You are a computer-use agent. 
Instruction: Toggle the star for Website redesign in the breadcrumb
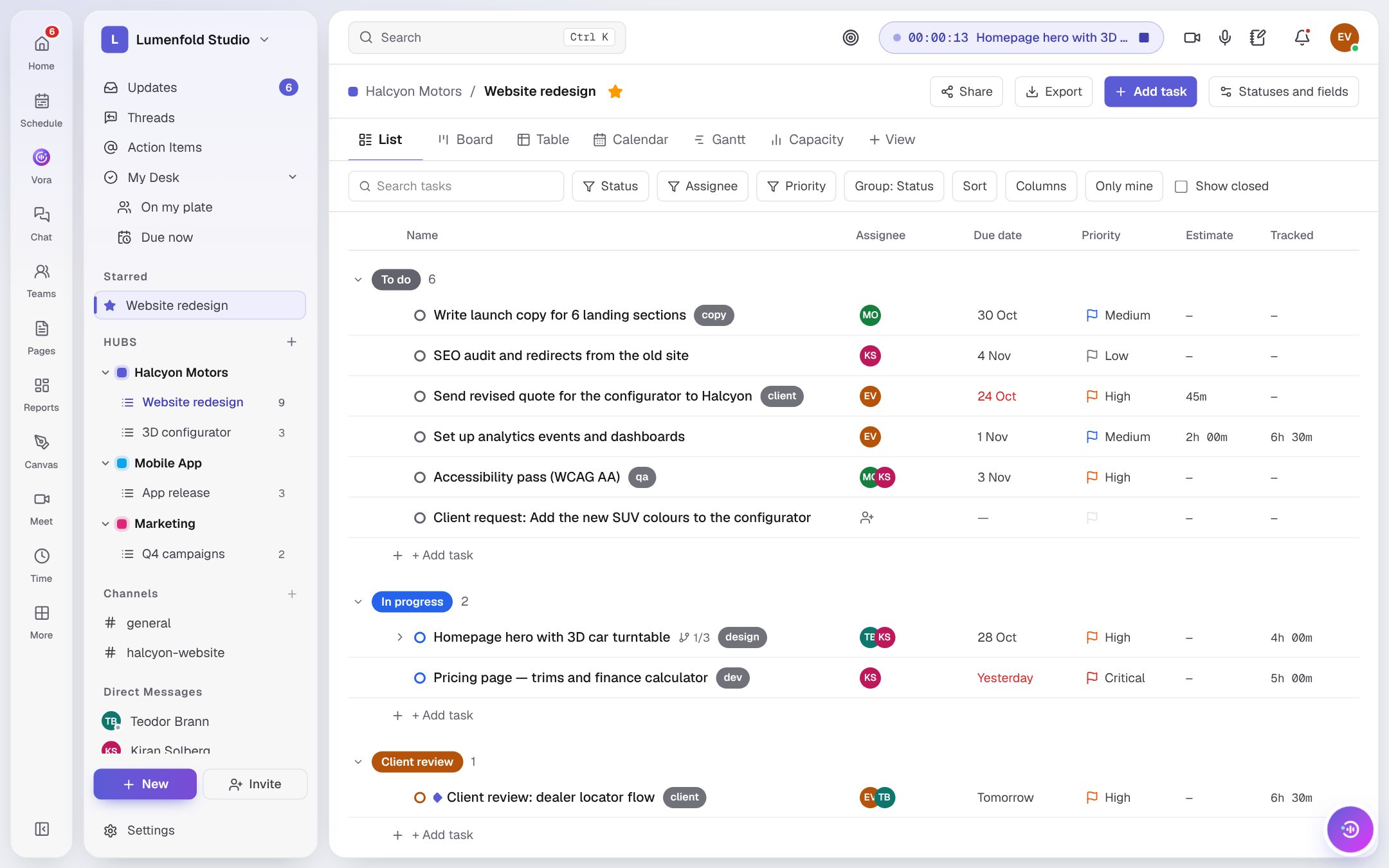615,91
